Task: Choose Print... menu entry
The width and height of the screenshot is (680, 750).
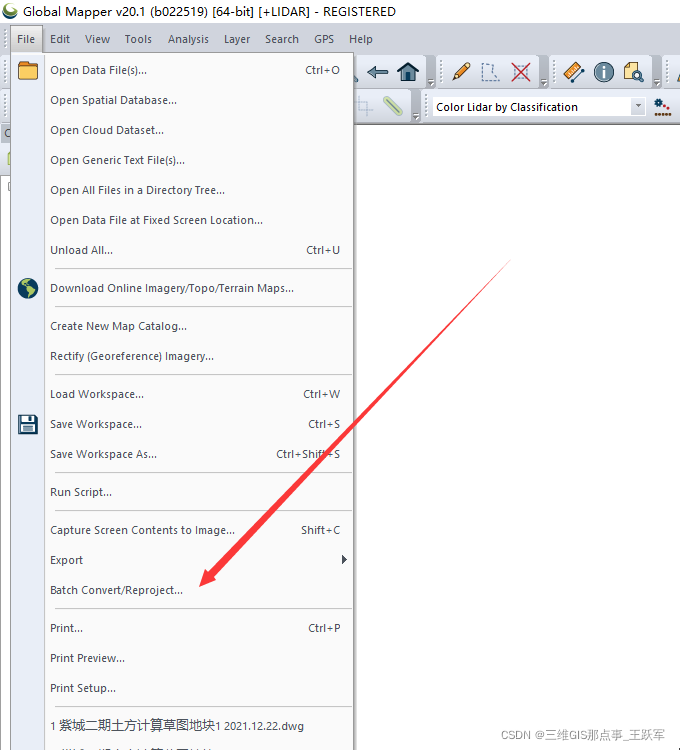Action: pyautogui.click(x=198, y=628)
